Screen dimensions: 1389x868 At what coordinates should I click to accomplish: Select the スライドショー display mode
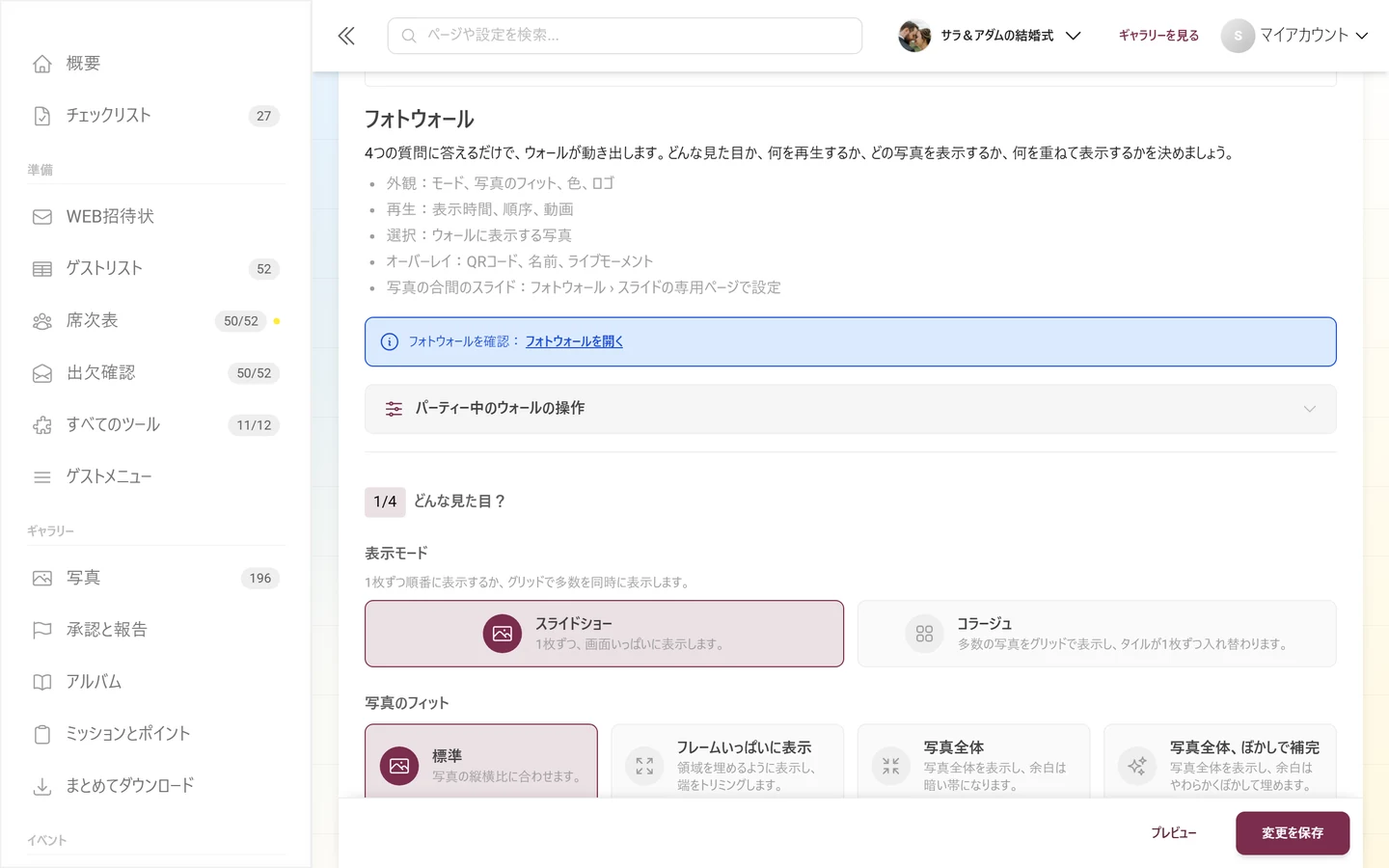point(604,634)
